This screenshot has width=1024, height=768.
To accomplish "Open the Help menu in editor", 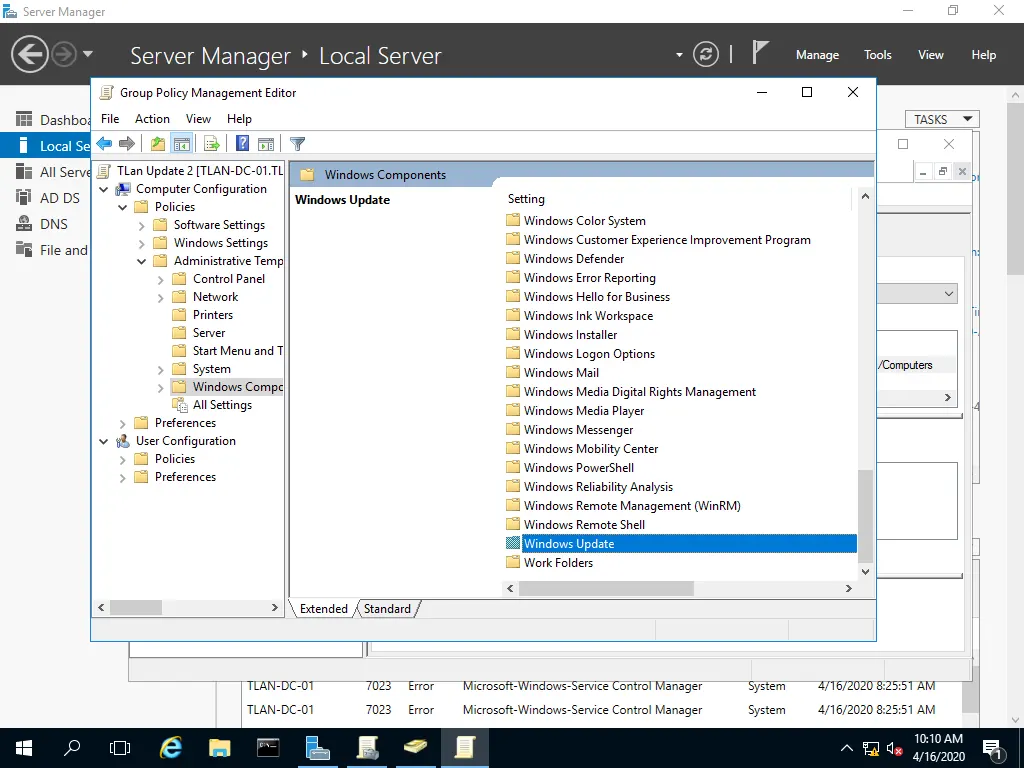I will [x=239, y=119].
